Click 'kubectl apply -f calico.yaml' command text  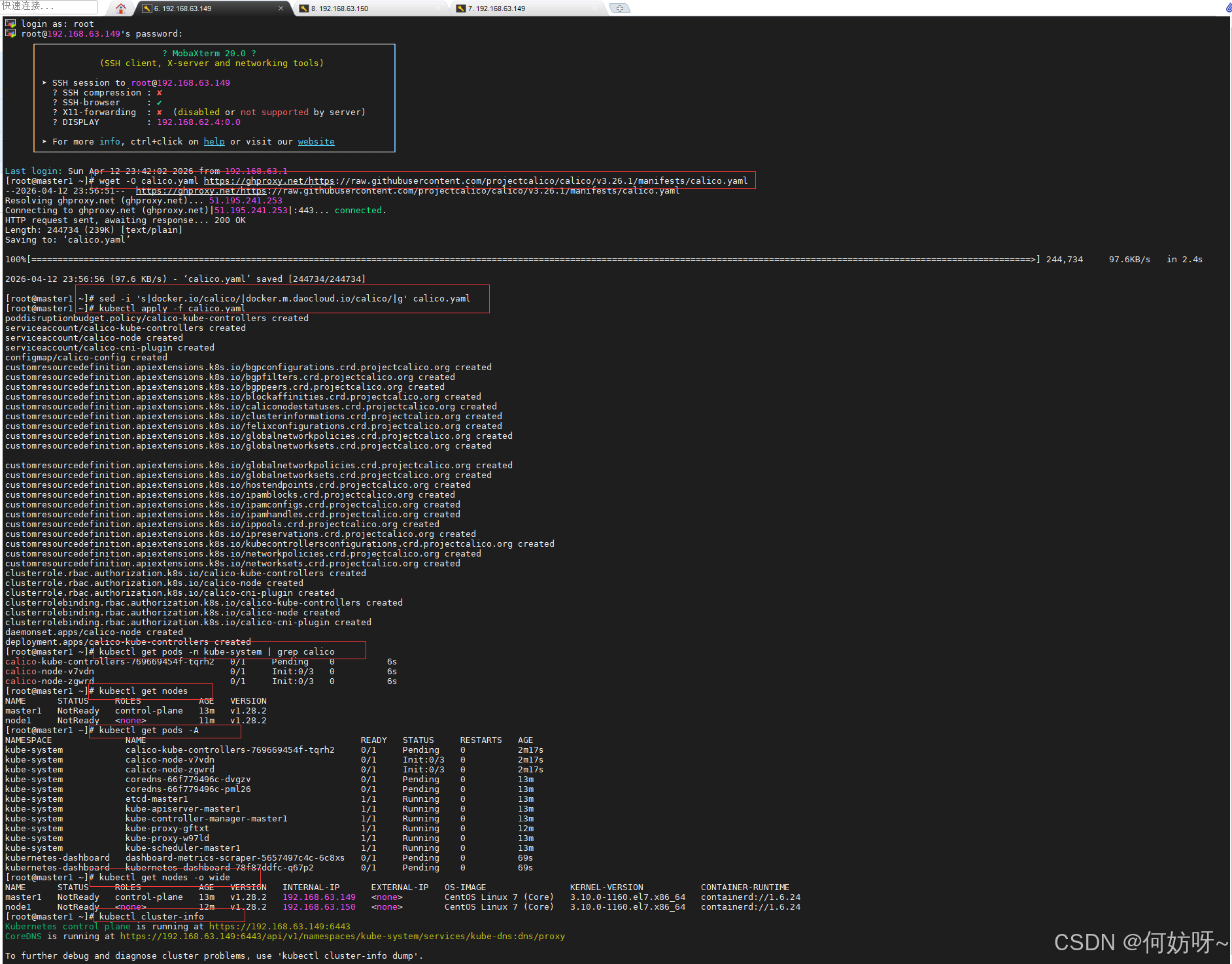point(172,309)
